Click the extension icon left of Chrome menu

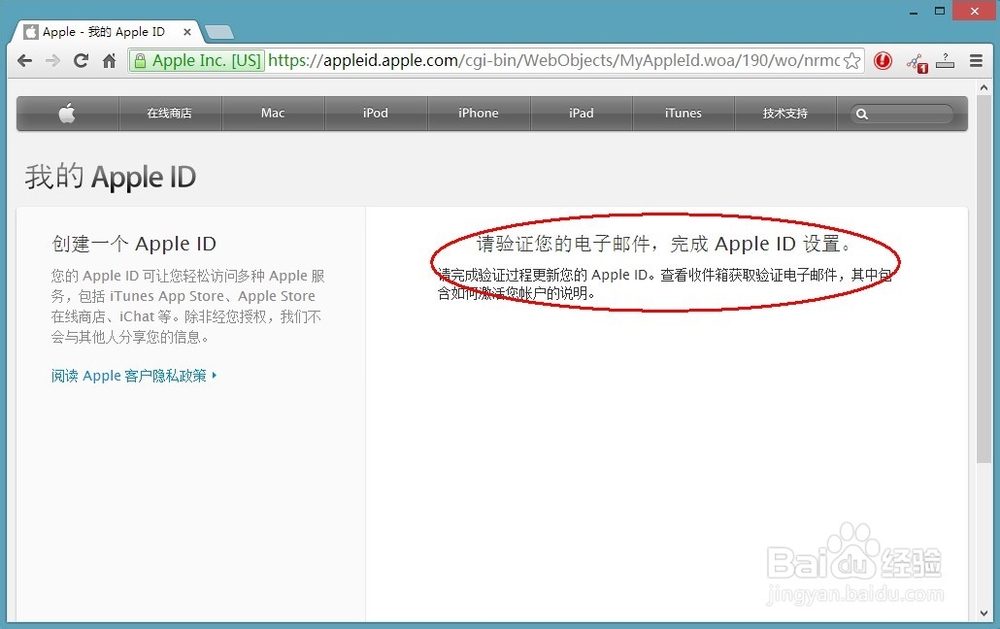[x=945, y=61]
